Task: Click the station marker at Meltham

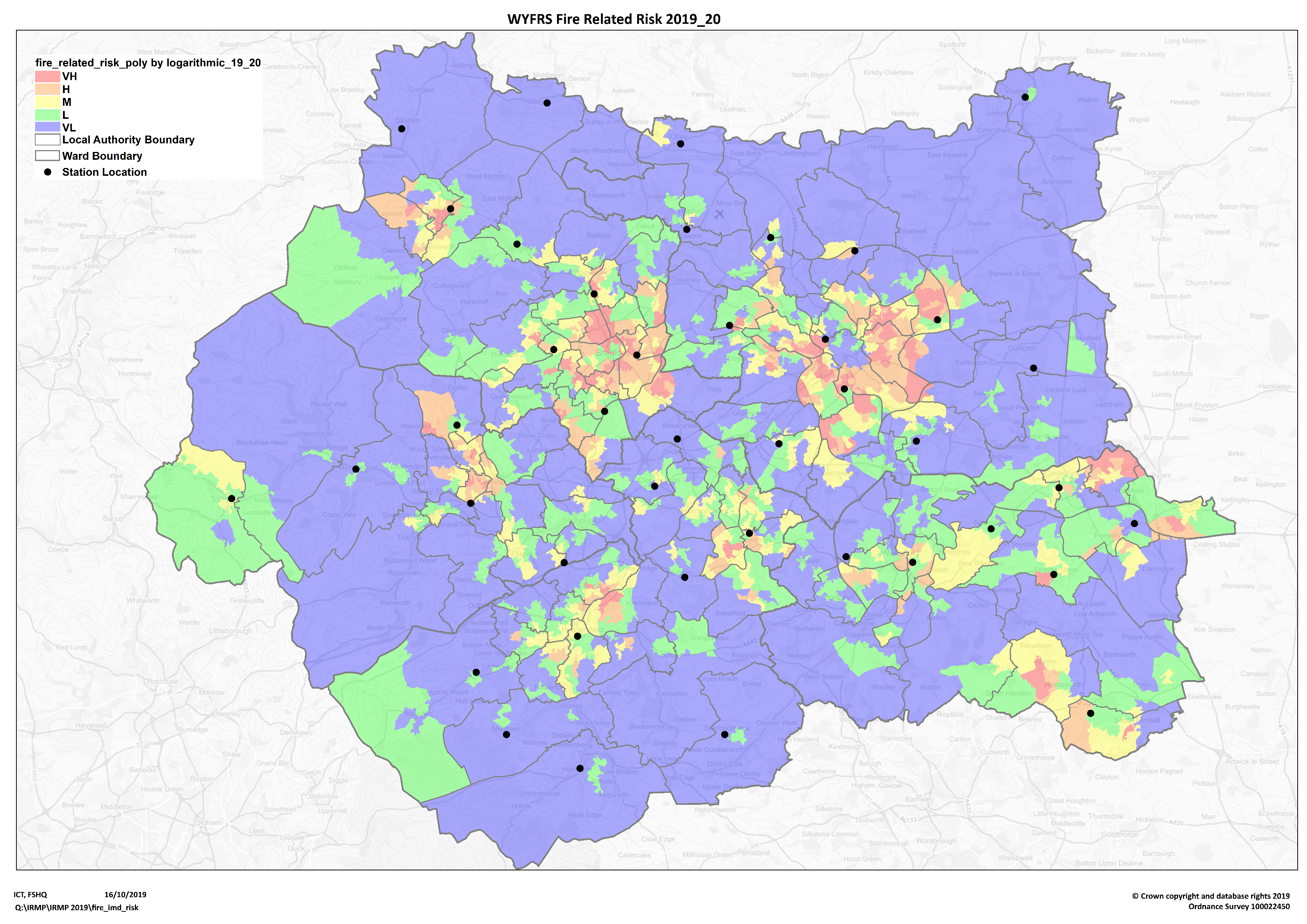Action: pos(506,734)
